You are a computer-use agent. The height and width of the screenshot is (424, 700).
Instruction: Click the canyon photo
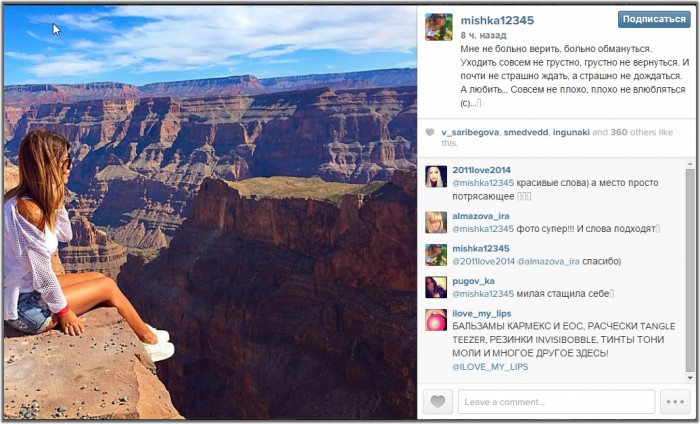click(x=210, y=212)
